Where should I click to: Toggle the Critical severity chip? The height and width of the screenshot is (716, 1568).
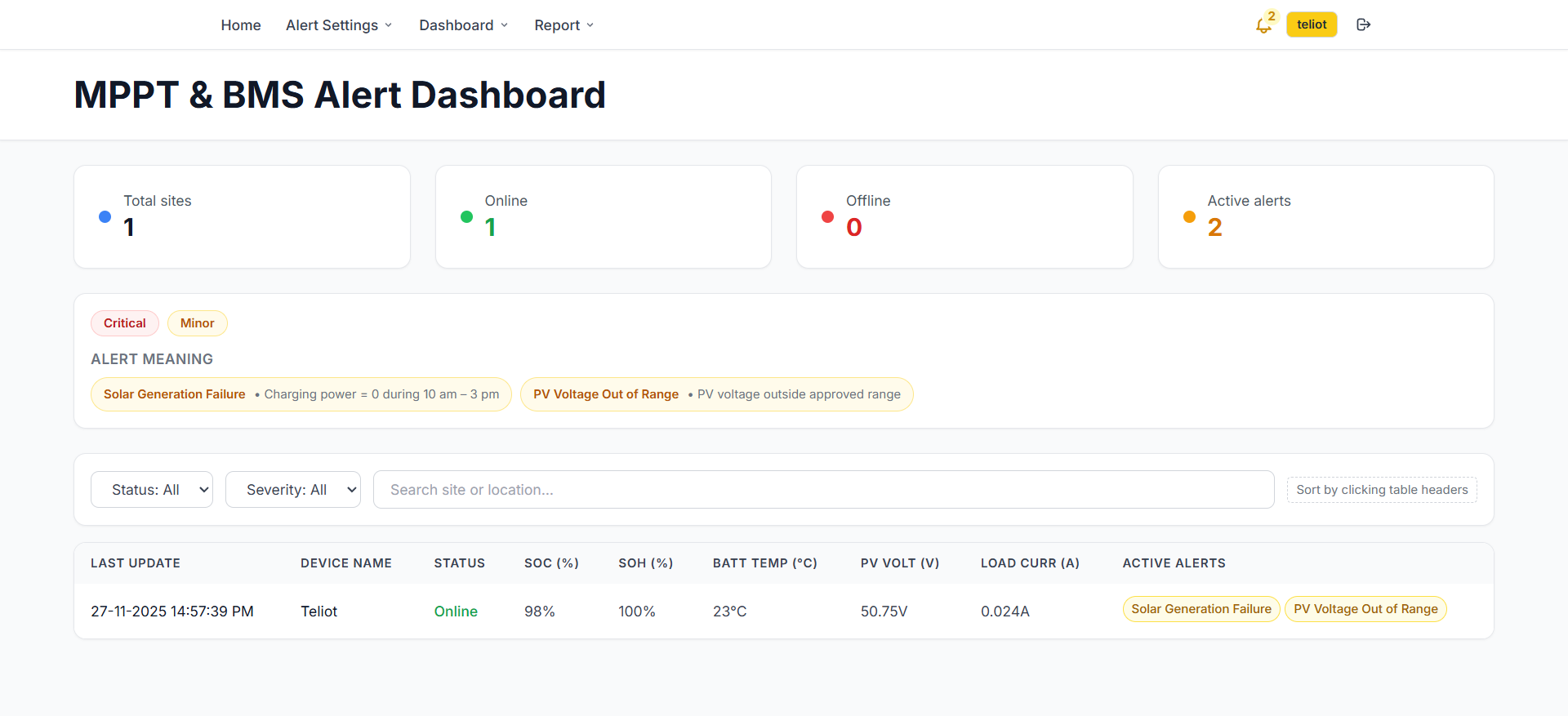[125, 323]
